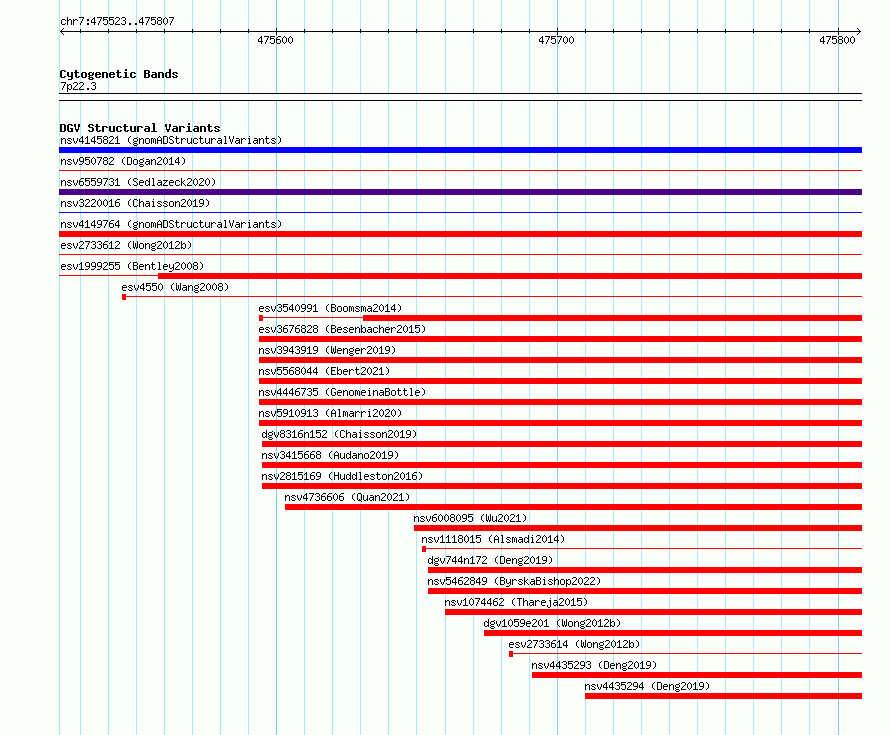
Task: Click the red bar under nsv4435294
Action: coord(724,696)
